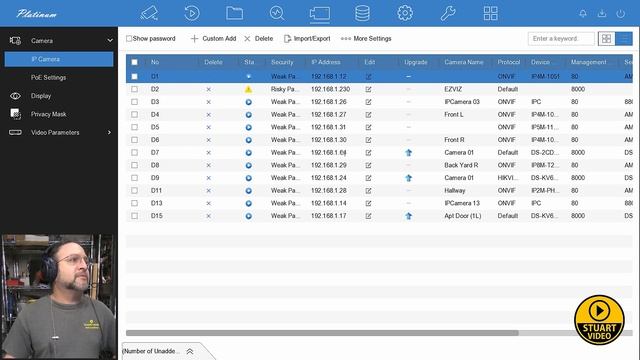The height and width of the screenshot is (360, 640).
Task: Open More Settings menu
Action: point(366,38)
